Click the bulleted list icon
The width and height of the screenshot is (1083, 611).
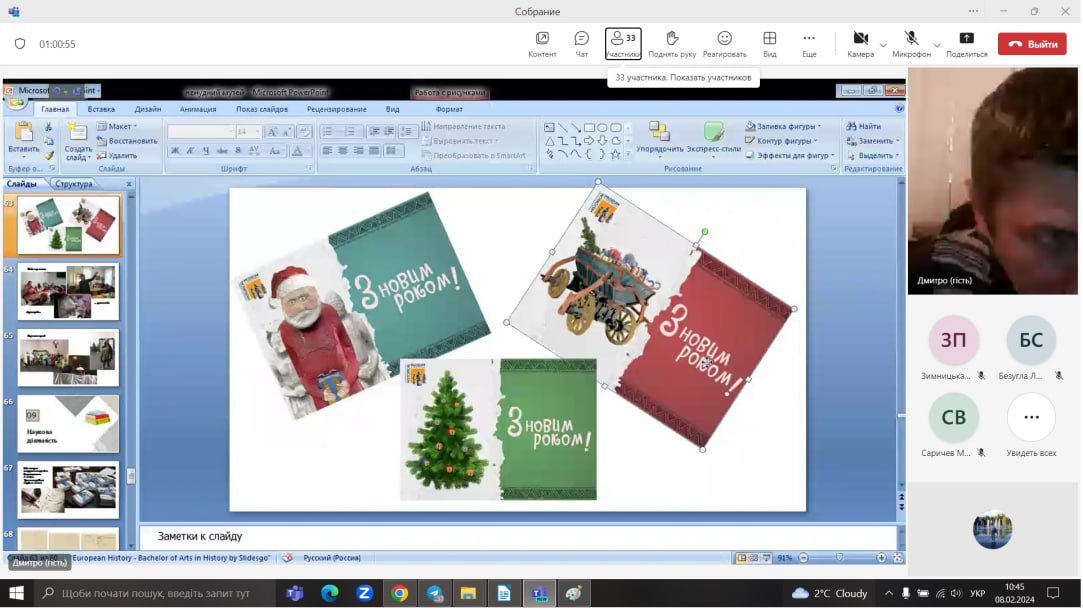point(328,131)
